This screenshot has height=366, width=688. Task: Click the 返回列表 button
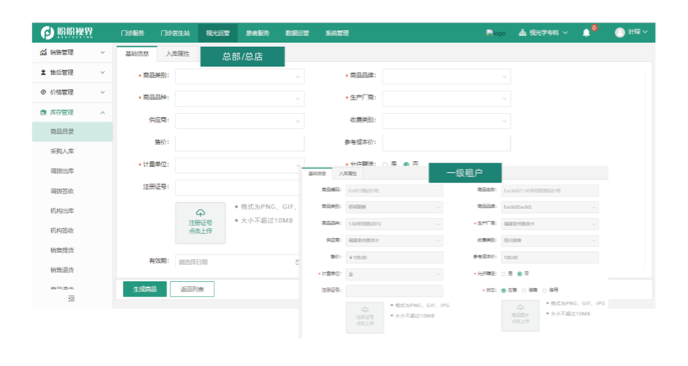click(x=192, y=289)
